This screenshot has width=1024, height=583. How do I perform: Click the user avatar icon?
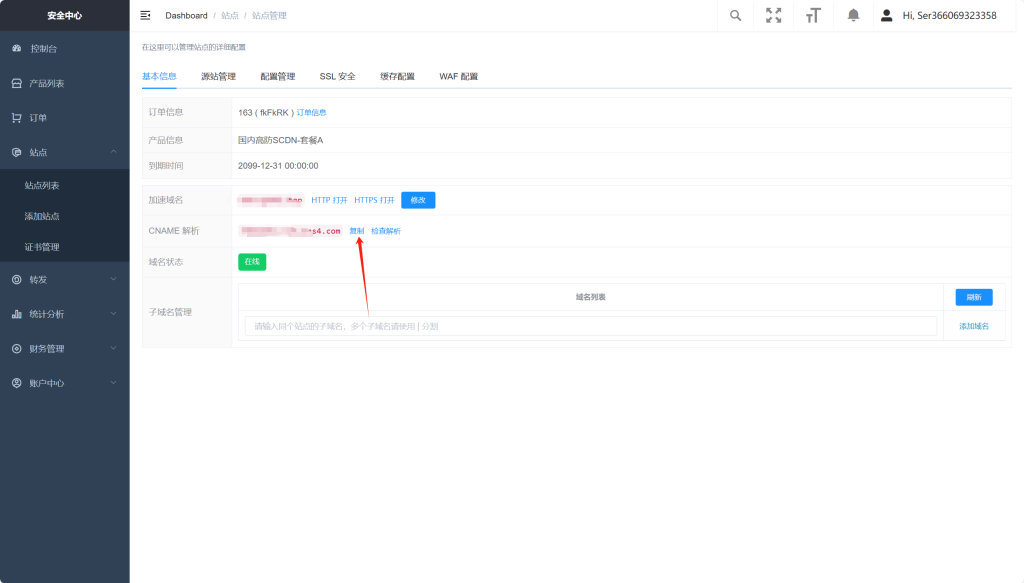(x=886, y=15)
